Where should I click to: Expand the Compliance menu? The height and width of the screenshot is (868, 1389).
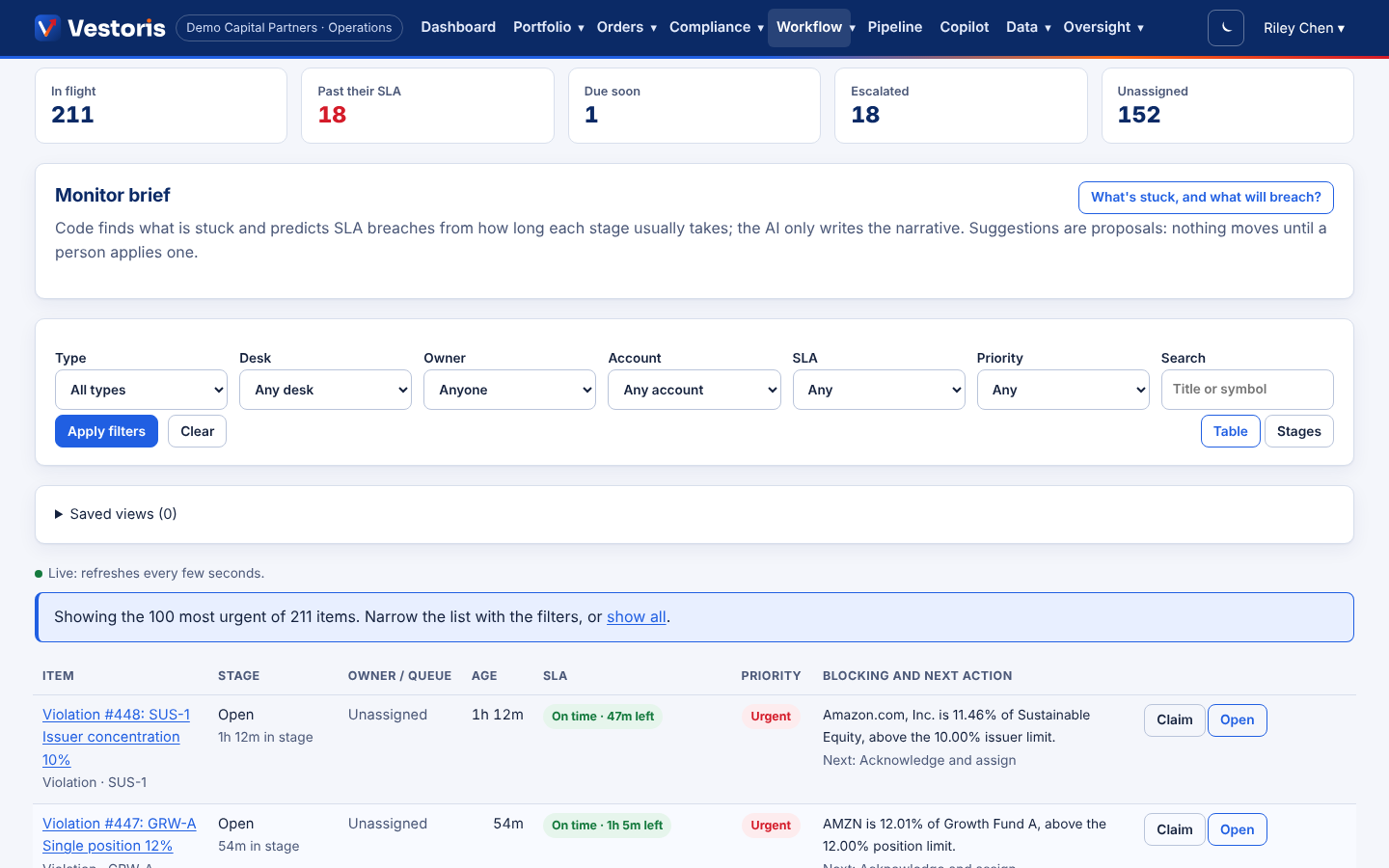tap(716, 27)
